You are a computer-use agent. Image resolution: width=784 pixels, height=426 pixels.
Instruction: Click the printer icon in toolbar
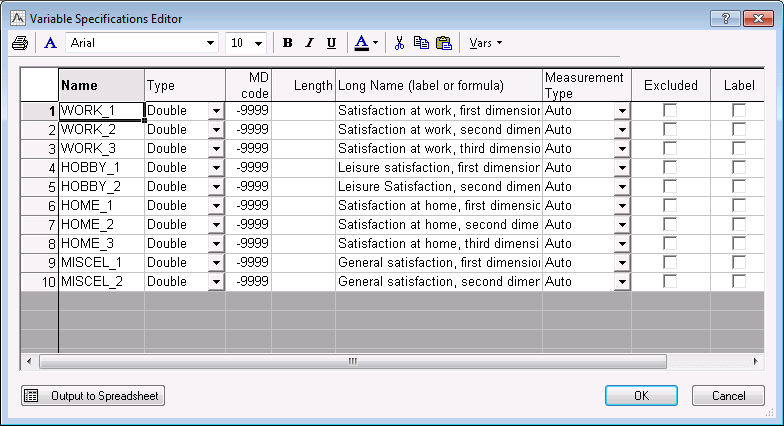(20, 43)
